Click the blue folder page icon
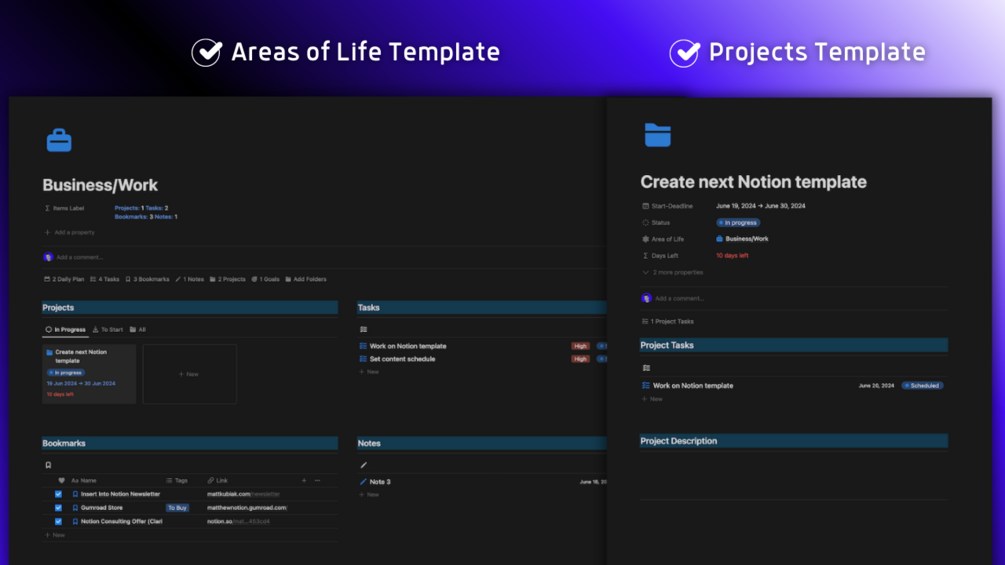Image resolution: width=1005 pixels, height=565 pixels. tap(658, 135)
